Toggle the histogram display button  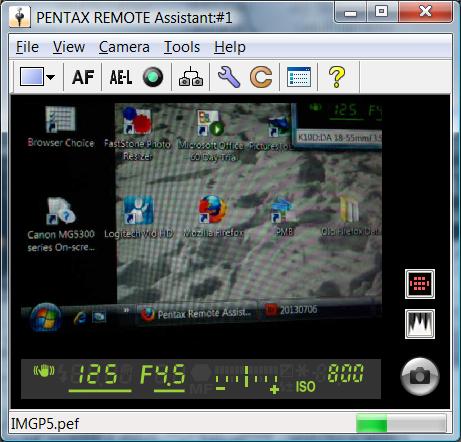tap(420, 324)
